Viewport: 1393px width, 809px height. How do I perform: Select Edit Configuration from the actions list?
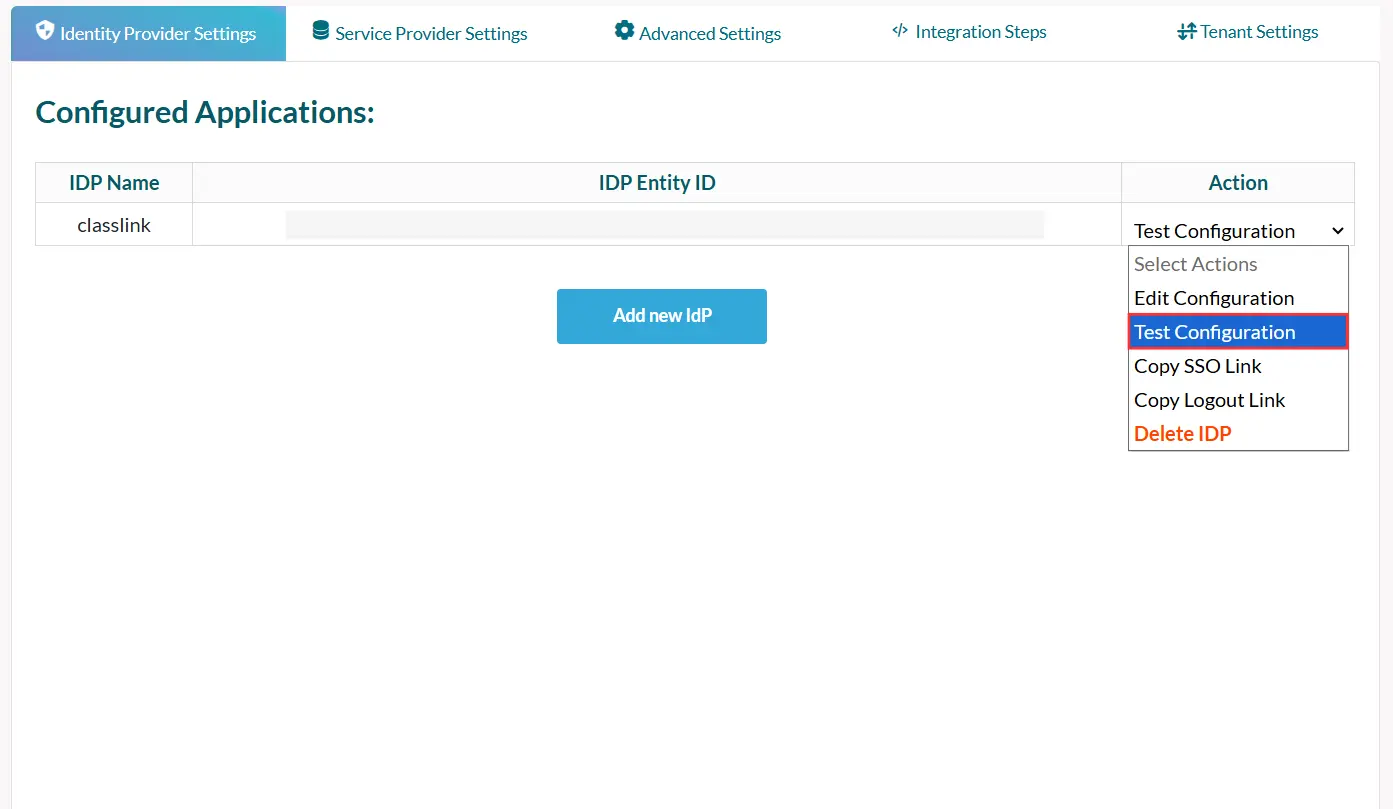[x=1214, y=298]
